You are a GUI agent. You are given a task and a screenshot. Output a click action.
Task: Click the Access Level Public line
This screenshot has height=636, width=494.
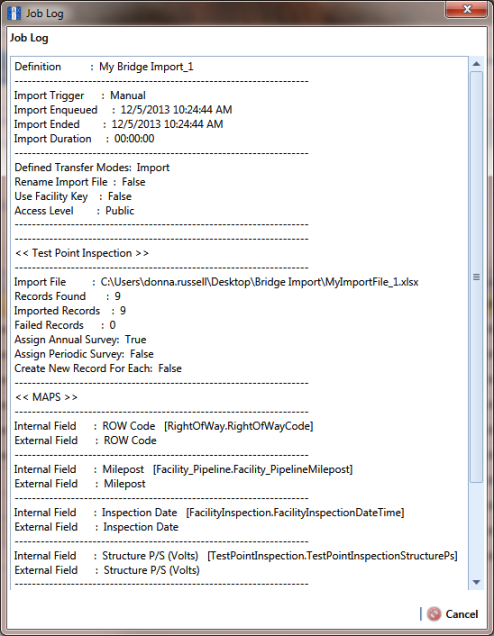pyautogui.click(x=74, y=211)
